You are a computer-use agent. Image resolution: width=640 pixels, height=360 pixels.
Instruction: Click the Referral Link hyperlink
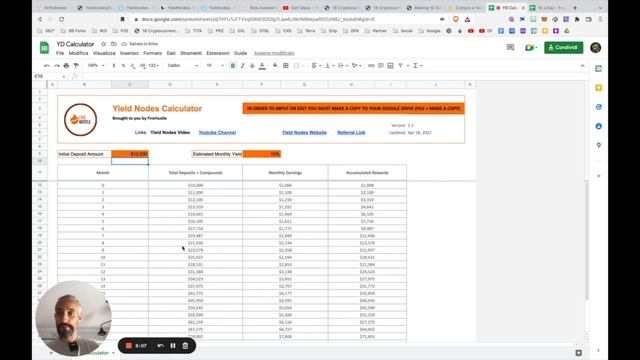coord(351,133)
